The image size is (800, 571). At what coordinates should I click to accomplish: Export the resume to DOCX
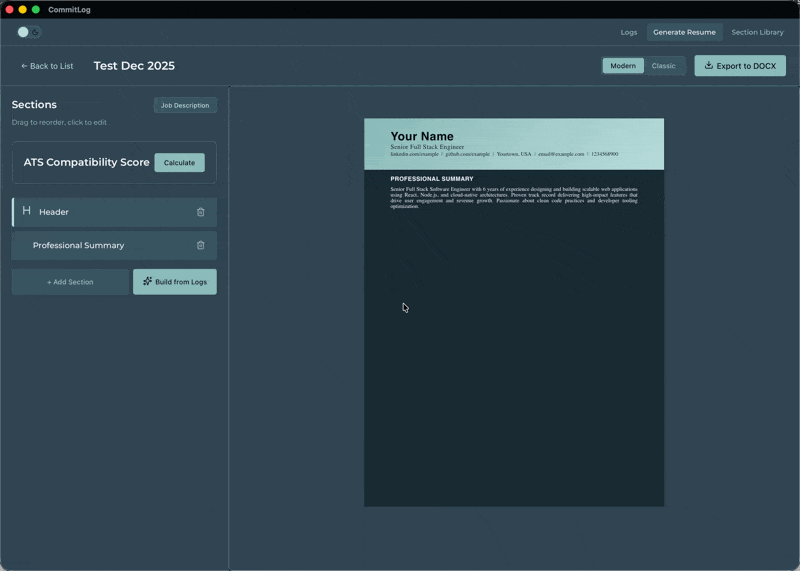pos(739,66)
